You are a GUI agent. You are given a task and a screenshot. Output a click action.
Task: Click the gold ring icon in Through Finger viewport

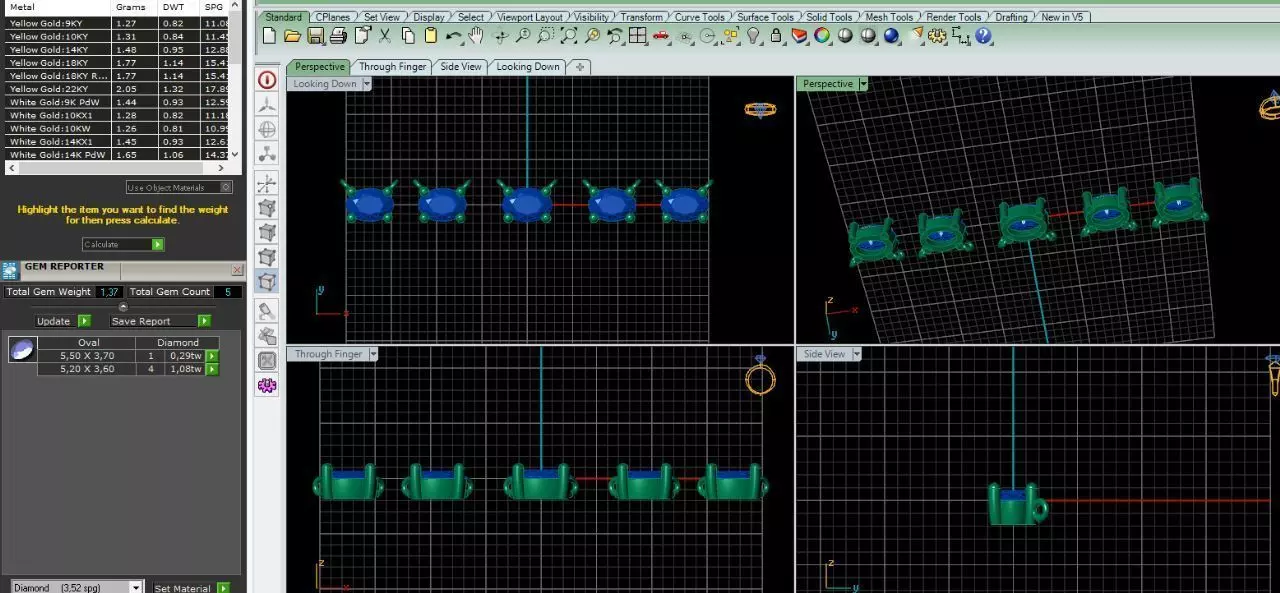pyautogui.click(x=761, y=377)
